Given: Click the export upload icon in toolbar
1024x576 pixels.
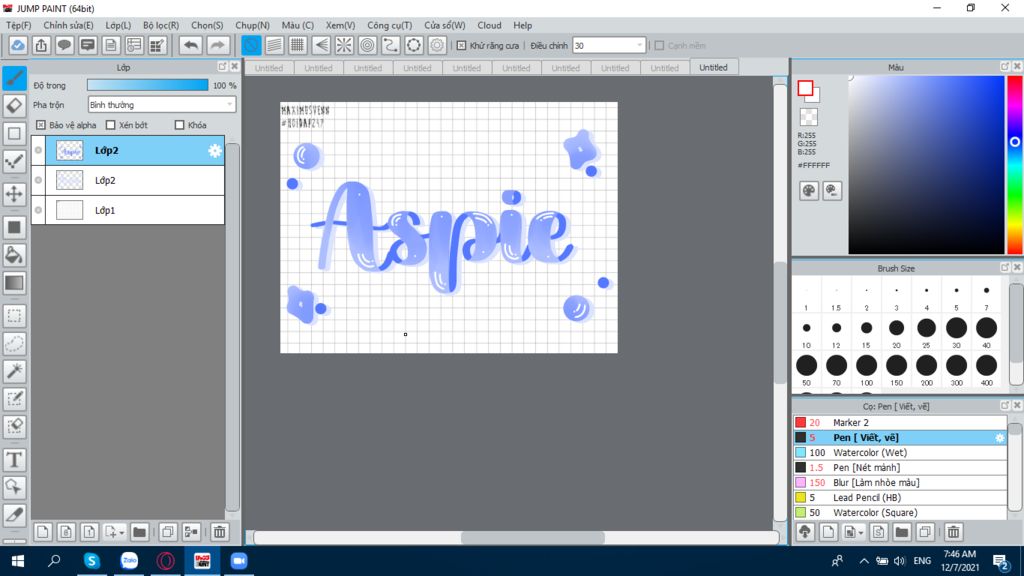Looking at the screenshot, I should point(41,45).
